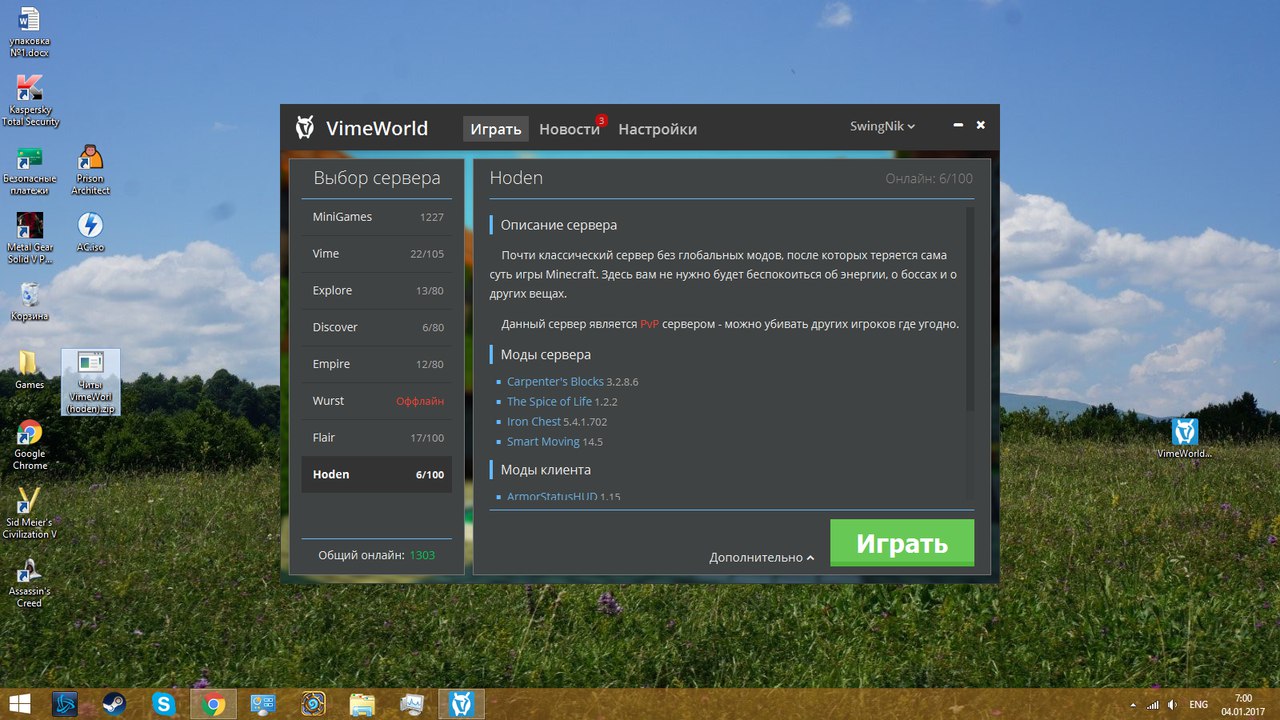The width and height of the screenshot is (1280, 720).
Task: Open the performance monitor taskbar icon
Action: (x=412, y=704)
